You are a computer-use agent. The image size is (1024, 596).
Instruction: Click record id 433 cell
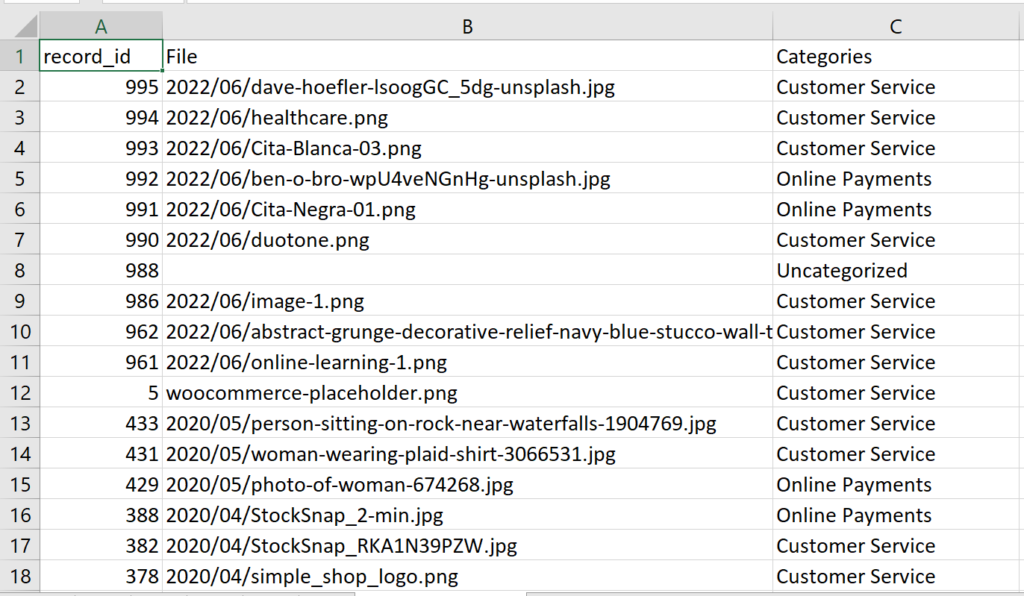(x=101, y=424)
